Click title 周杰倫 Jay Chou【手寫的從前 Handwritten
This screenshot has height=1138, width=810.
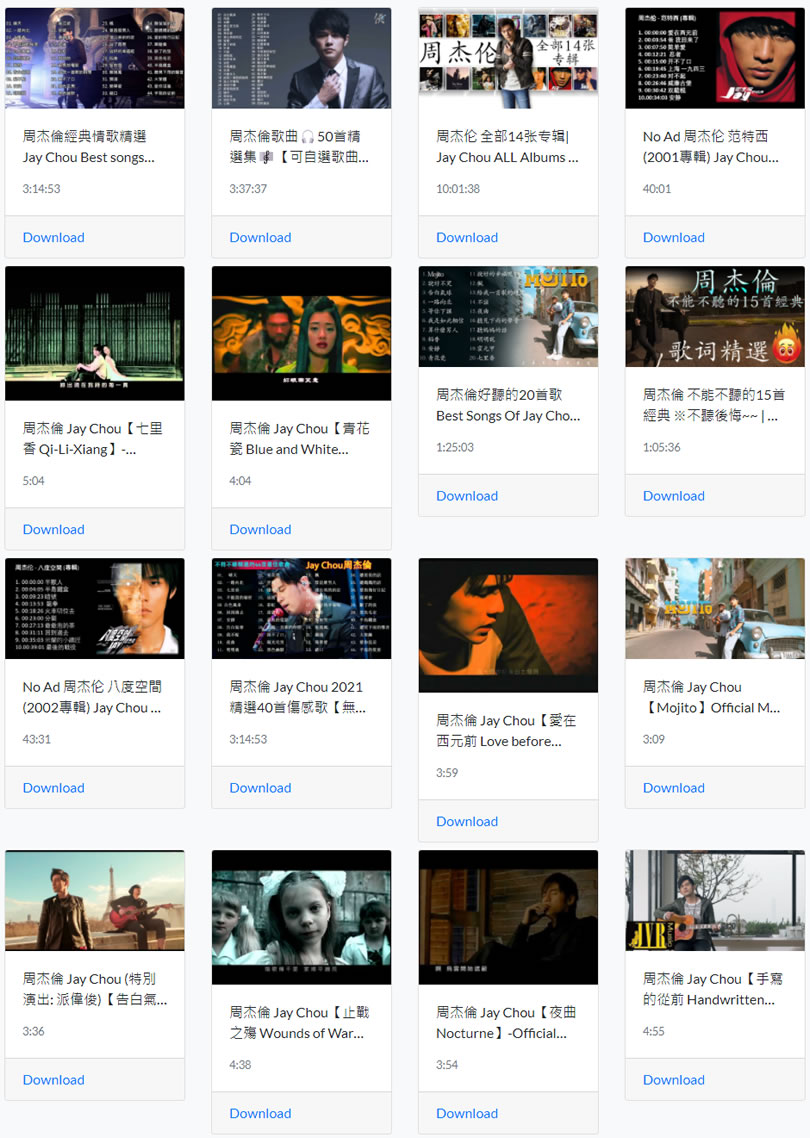[x=713, y=988]
